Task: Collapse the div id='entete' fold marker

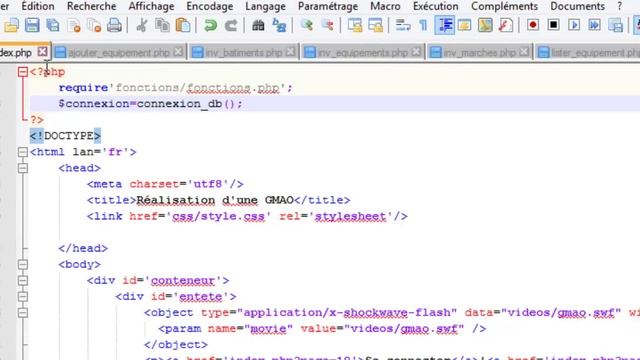Action: click(x=23, y=296)
